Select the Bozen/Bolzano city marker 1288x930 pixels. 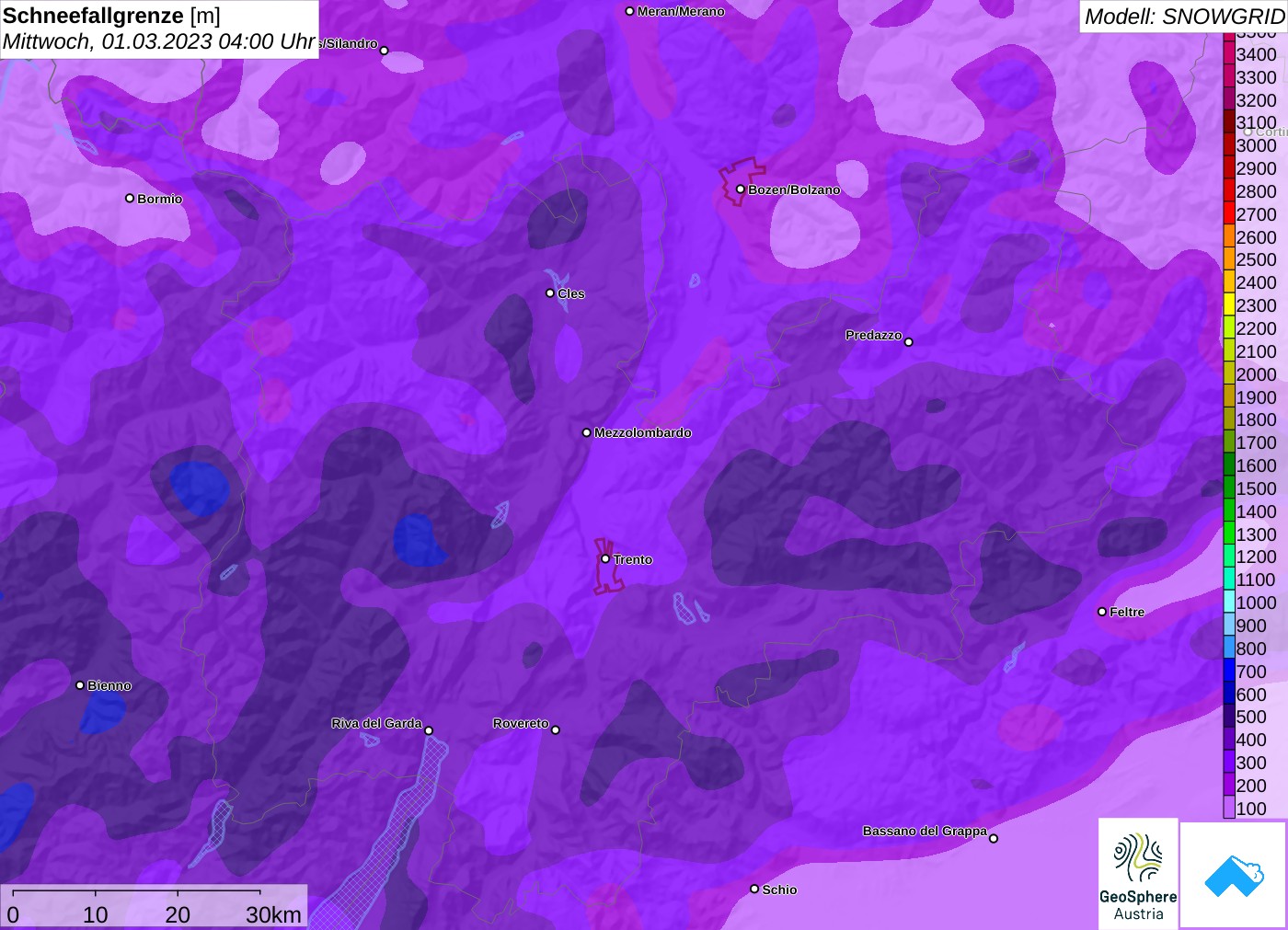tap(740, 189)
